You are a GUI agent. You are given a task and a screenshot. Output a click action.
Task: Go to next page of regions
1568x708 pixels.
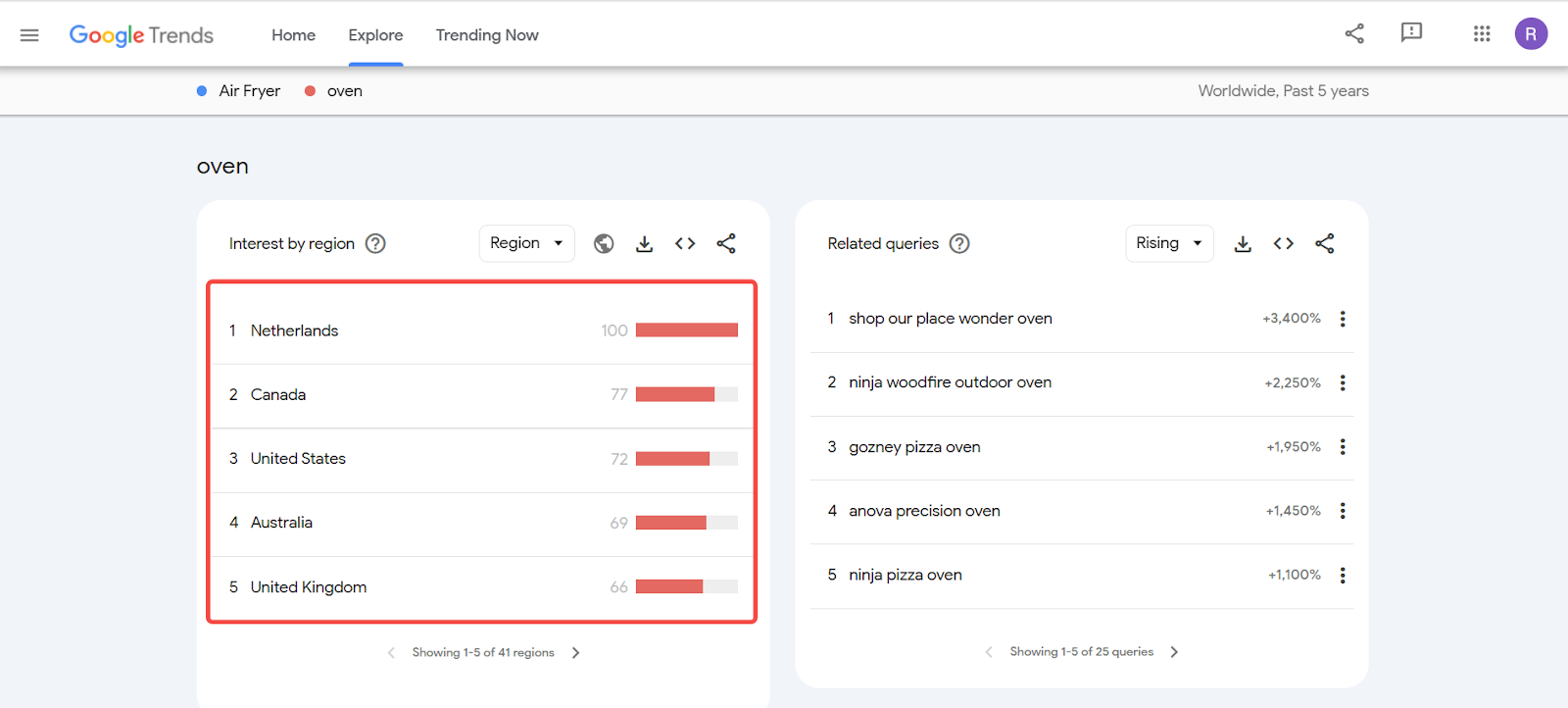tap(576, 652)
